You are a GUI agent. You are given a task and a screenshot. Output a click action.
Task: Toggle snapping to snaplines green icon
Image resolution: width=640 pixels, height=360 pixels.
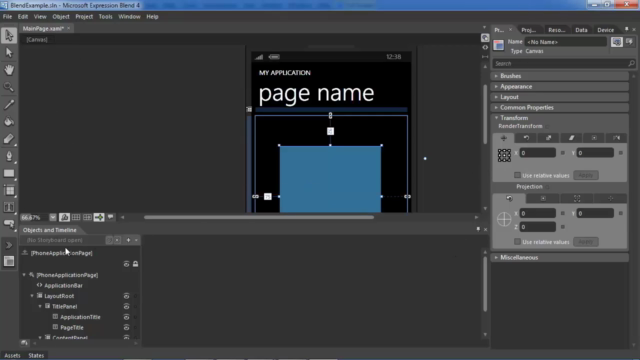point(99,217)
